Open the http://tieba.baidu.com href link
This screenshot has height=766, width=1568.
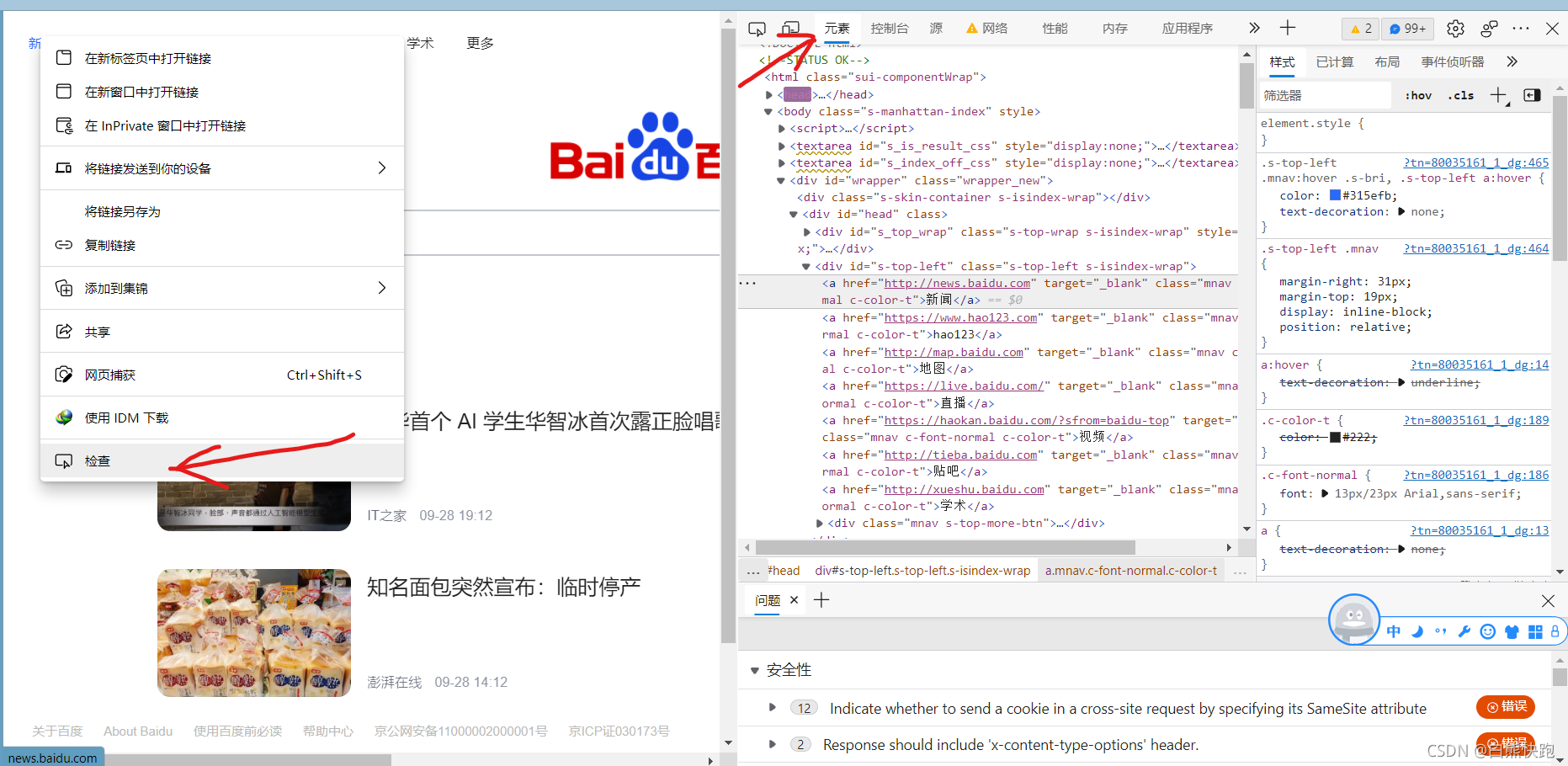(x=960, y=455)
